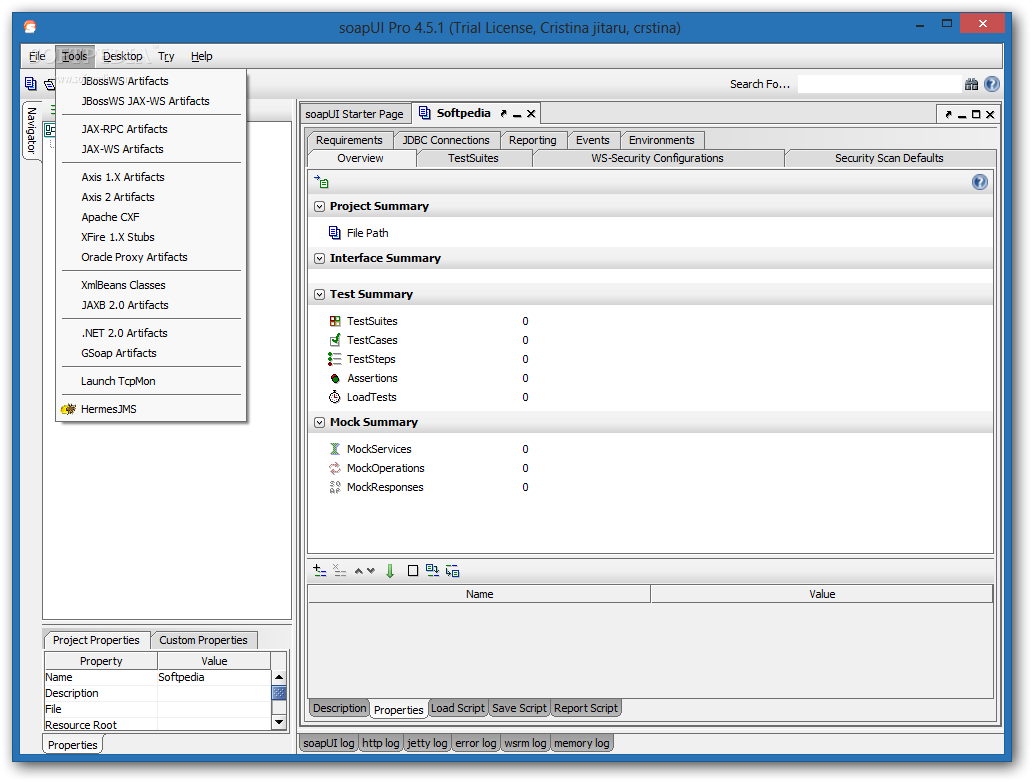This screenshot has width=1032, height=782.
Task: Click the MockServices icon
Action: tap(334, 449)
